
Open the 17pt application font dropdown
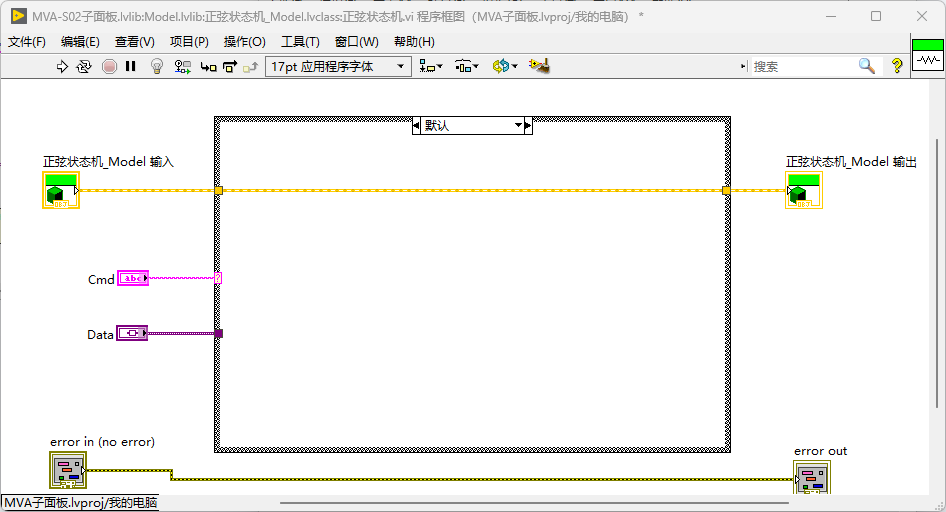(338, 66)
